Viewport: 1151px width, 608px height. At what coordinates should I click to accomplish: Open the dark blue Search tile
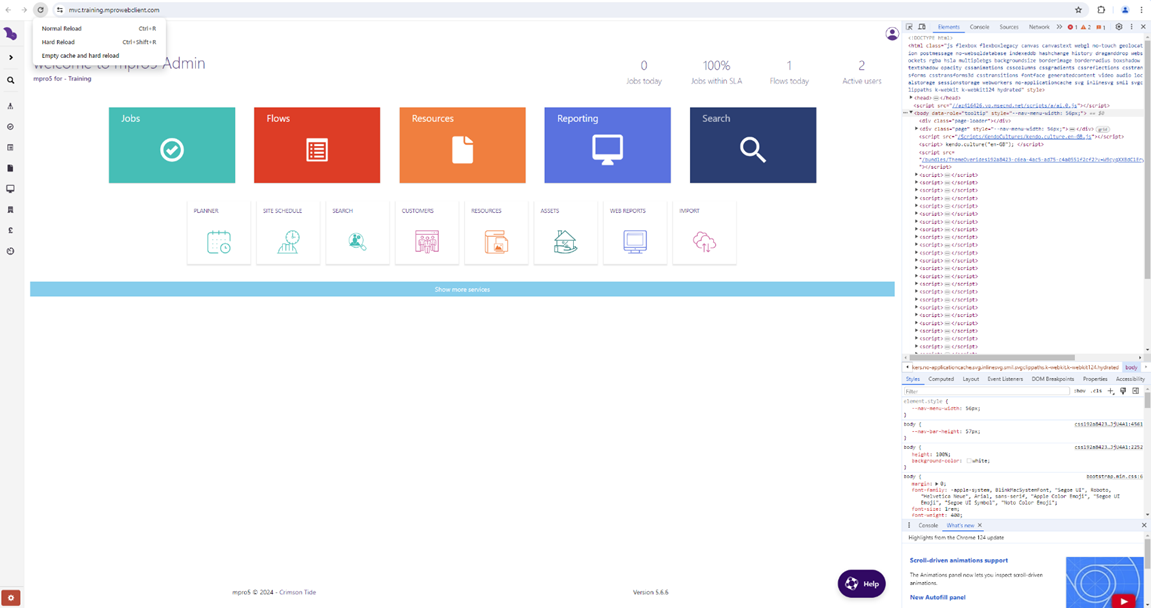coord(752,145)
